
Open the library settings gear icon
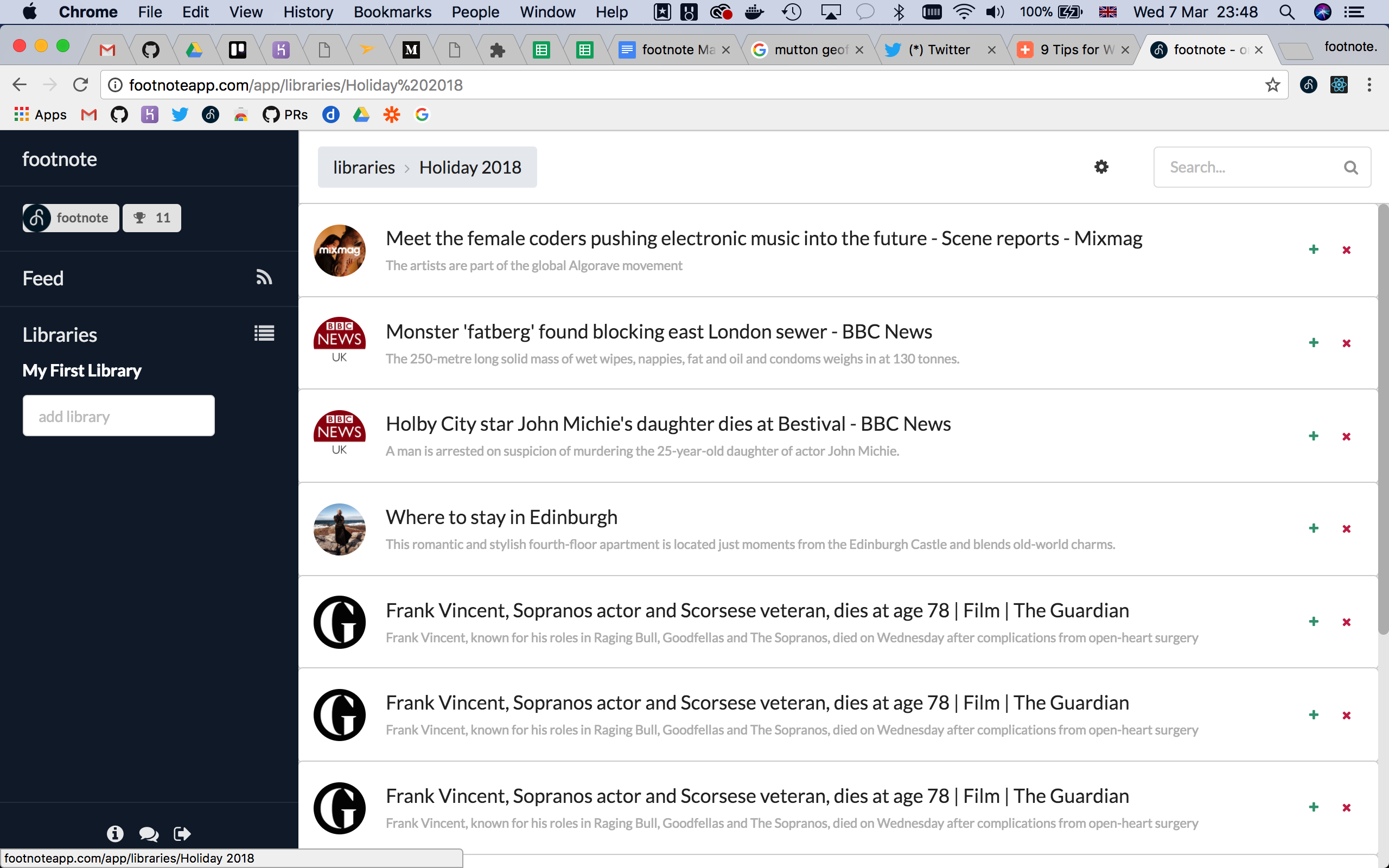(x=1101, y=167)
